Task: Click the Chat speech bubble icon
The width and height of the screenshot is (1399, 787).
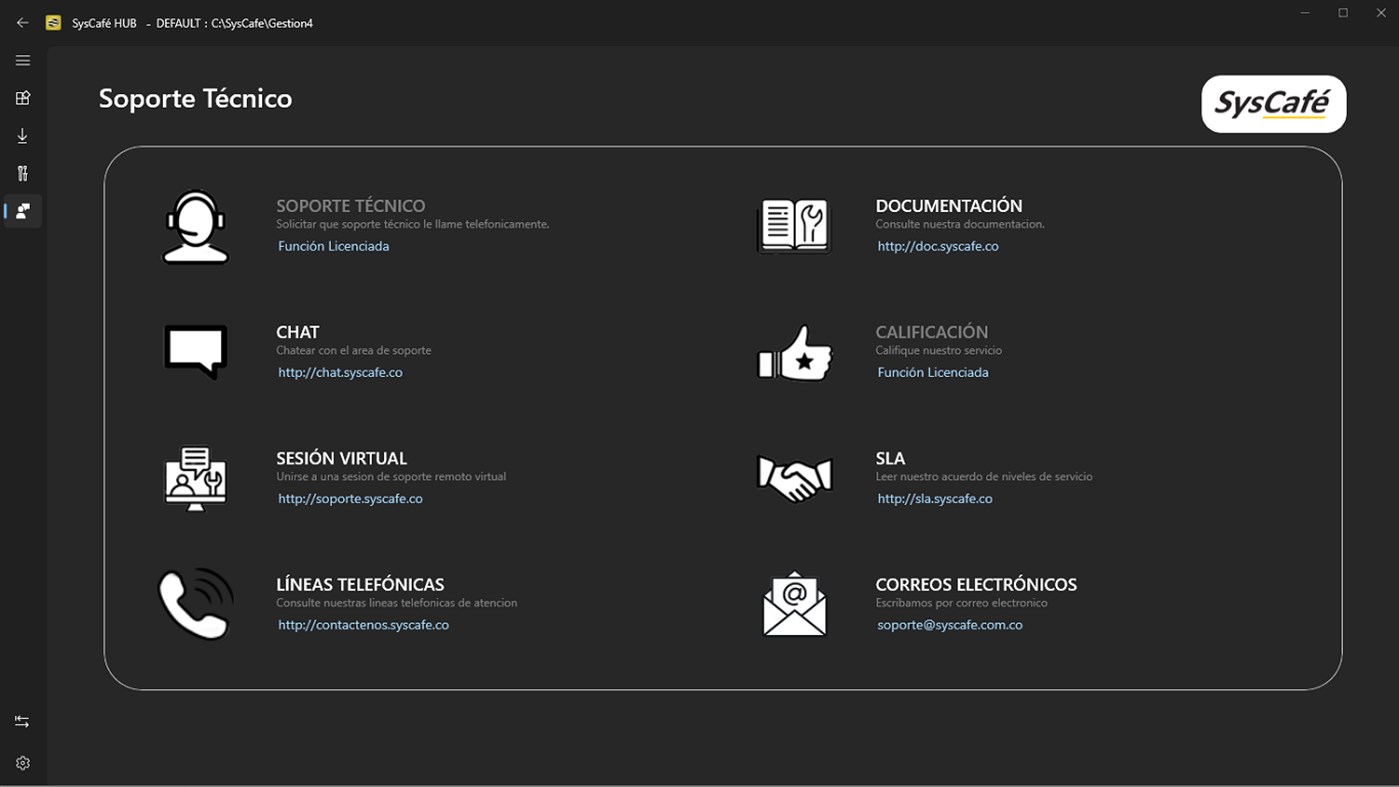Action: (195, 351)
